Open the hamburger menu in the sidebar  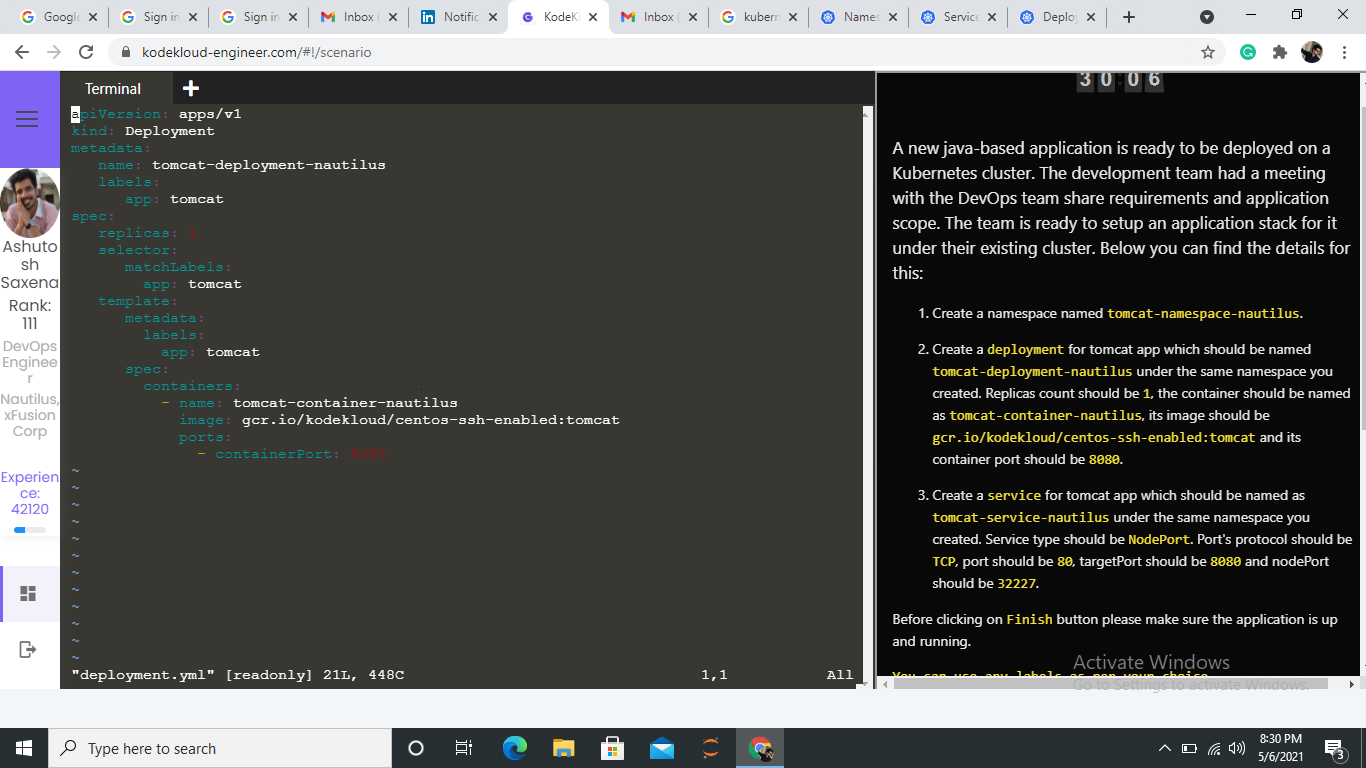[x=27, y=120]
